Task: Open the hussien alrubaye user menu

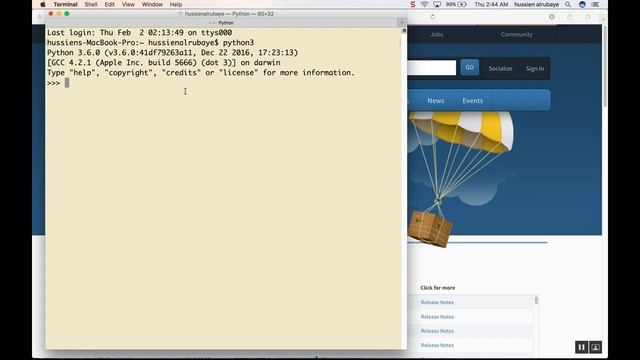Action: click(536, 4)
